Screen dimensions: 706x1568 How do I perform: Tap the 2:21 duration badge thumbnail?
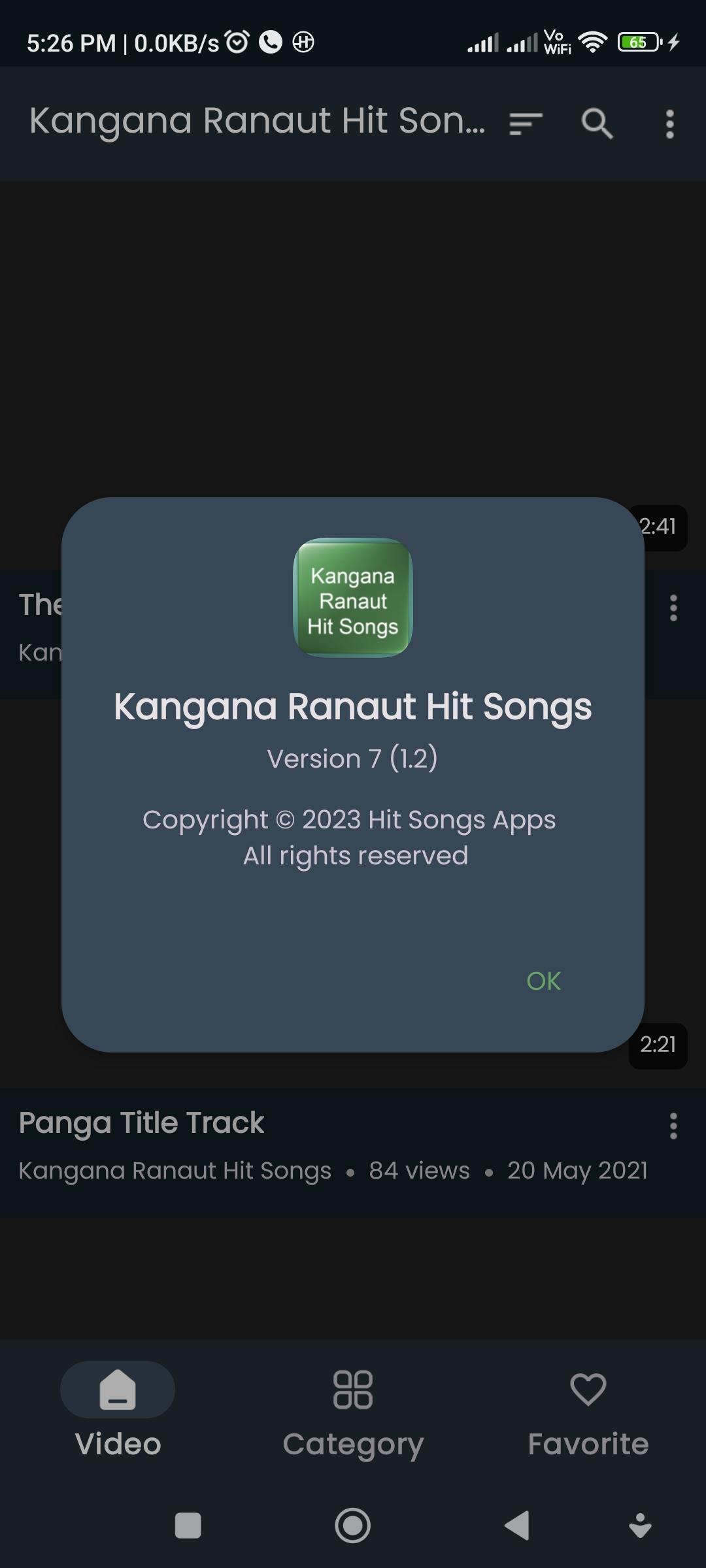point(658,1045)
